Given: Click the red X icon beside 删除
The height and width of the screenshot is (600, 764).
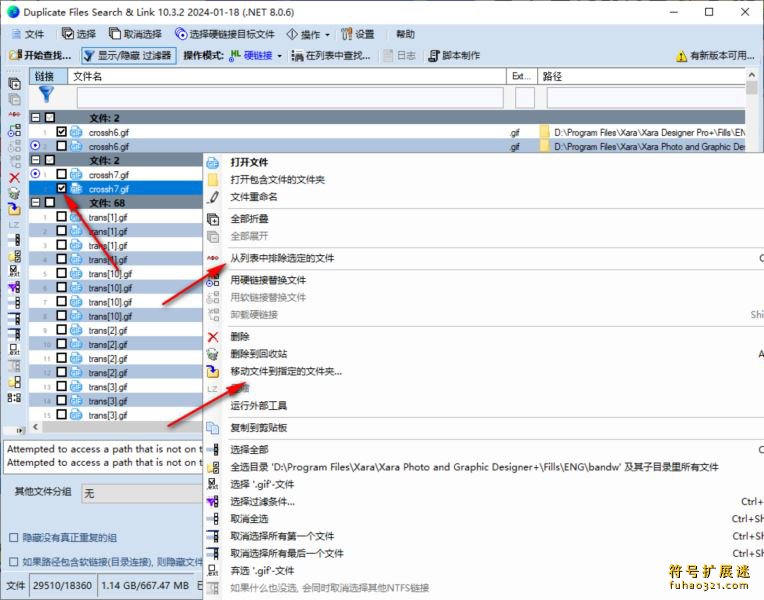Looking at the screenshot, I should pyautogui.click(x=213, y=337).
